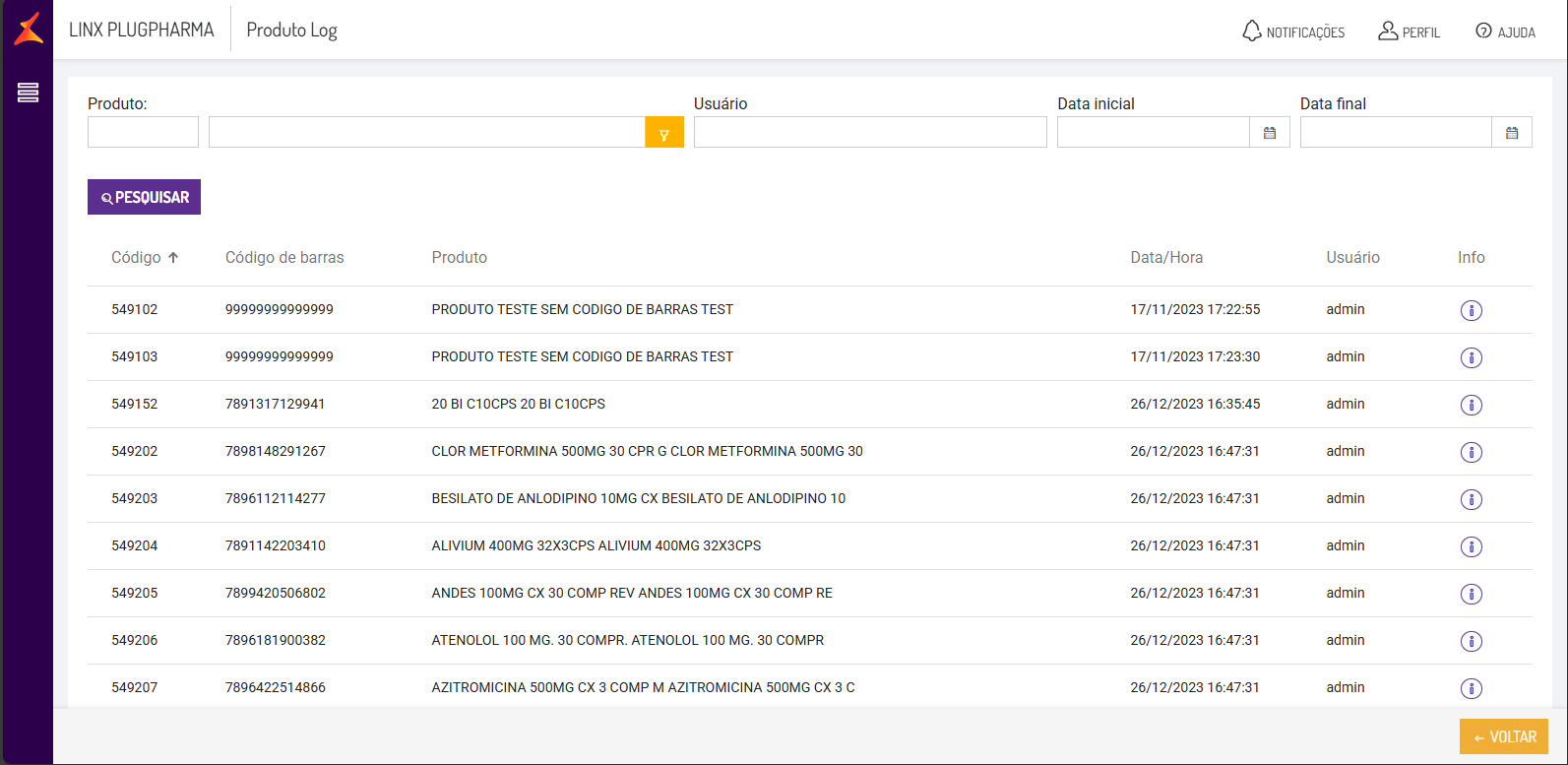The width and height of the screenshot is (1568, 765).
Task: Click product BESILATO DE ANLODIPINO 10MG
Action: point(639,498)
